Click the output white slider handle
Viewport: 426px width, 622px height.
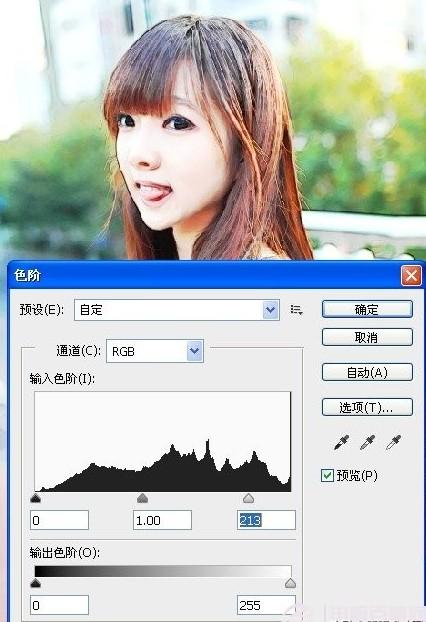coord(290,583)
